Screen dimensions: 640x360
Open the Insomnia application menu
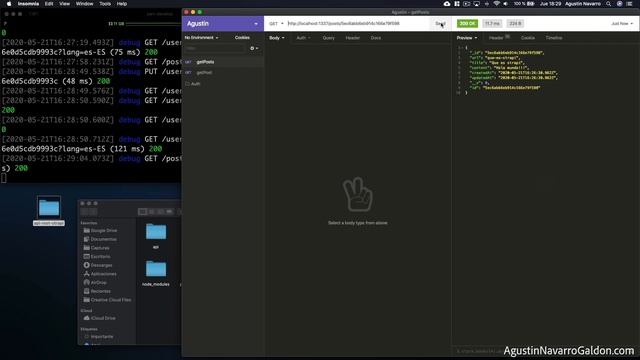pos(28,4)
